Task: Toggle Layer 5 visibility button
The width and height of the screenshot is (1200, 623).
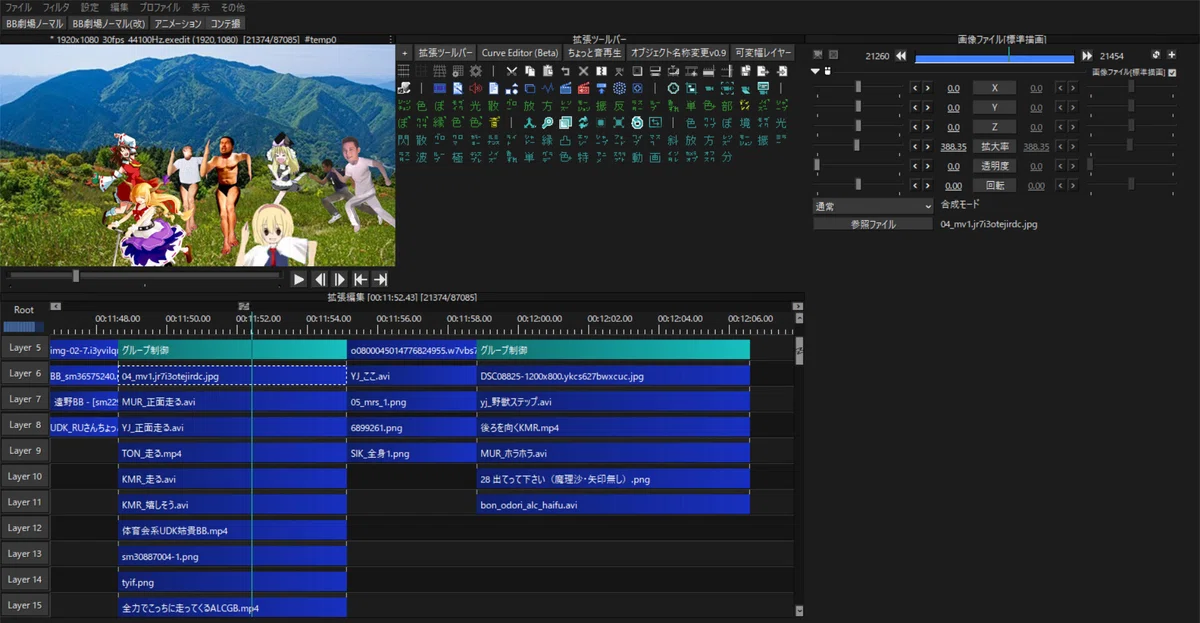Action: pyautogui.click(x=25, y=347)
